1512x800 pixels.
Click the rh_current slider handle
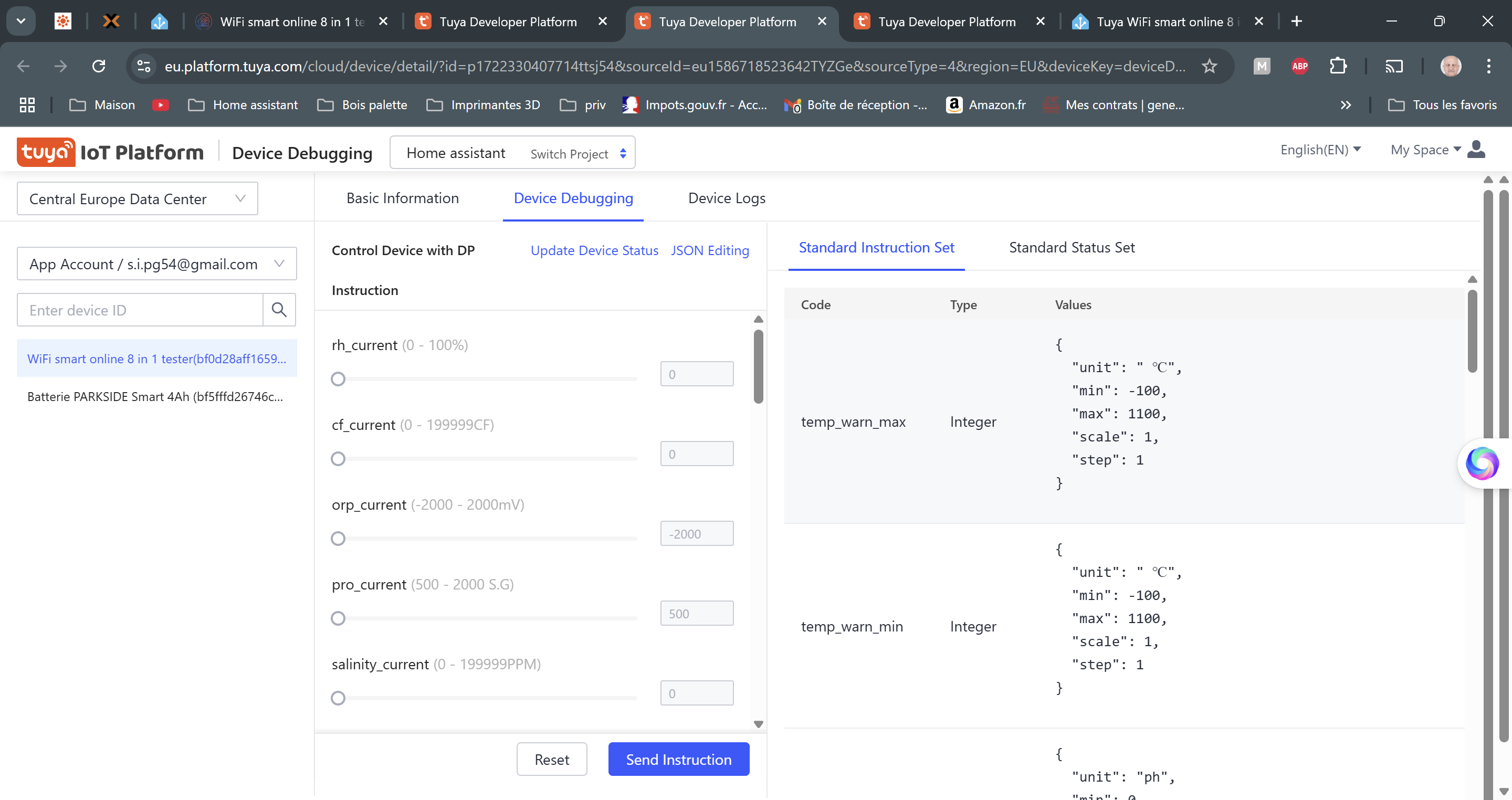338,379
